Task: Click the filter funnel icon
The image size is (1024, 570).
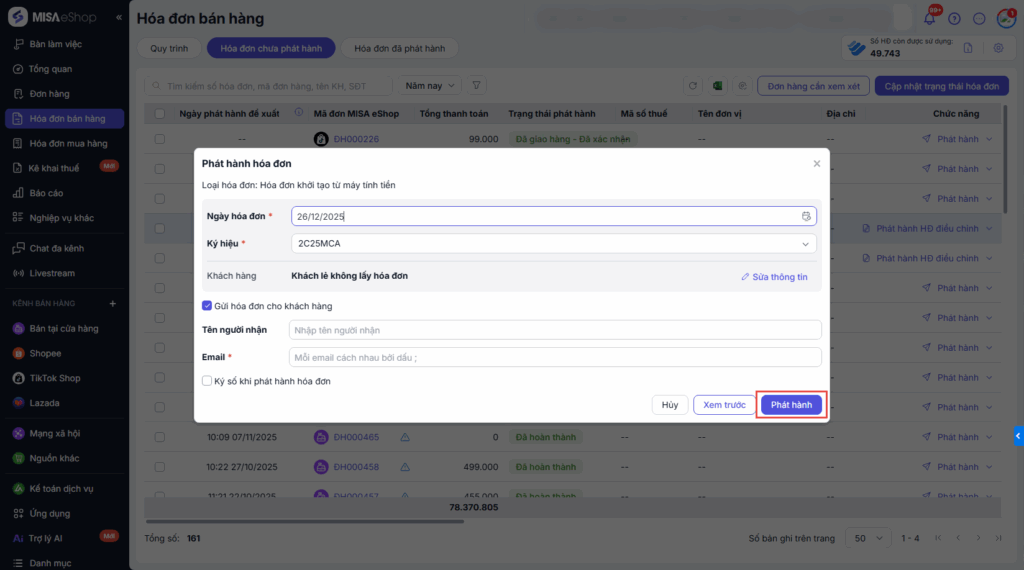Action: [x=477, y=86]
